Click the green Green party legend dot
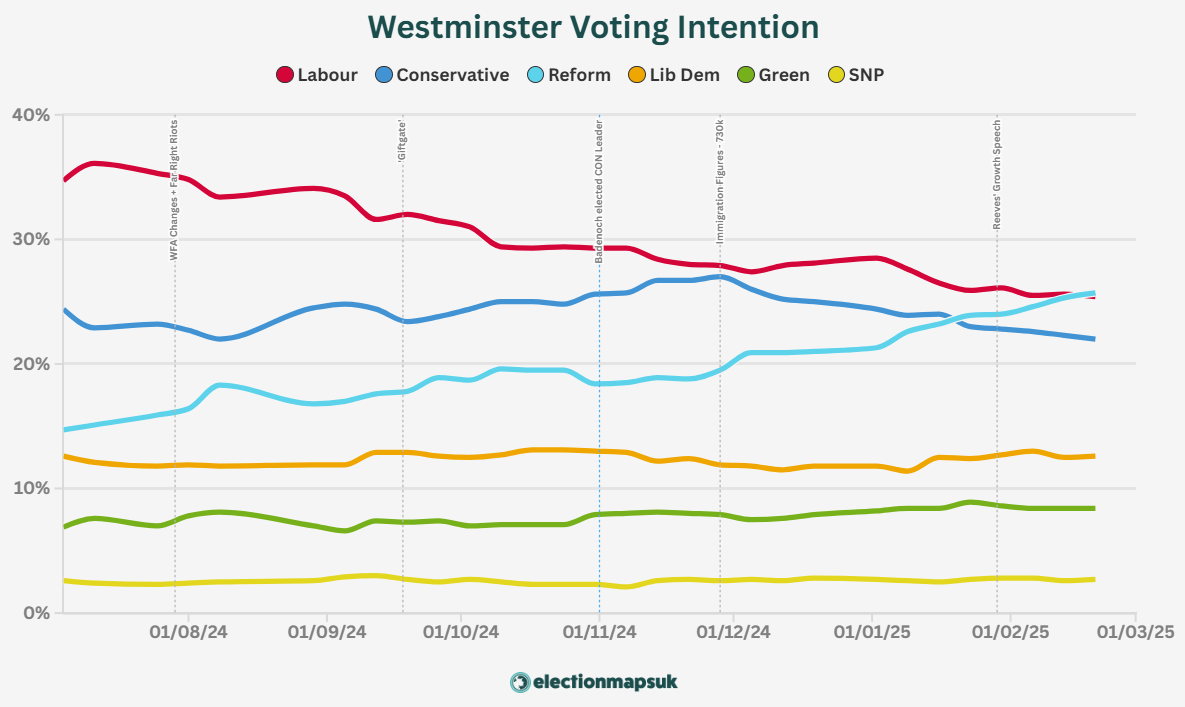Screen dimensions: 1185x707 pos(746,75)
